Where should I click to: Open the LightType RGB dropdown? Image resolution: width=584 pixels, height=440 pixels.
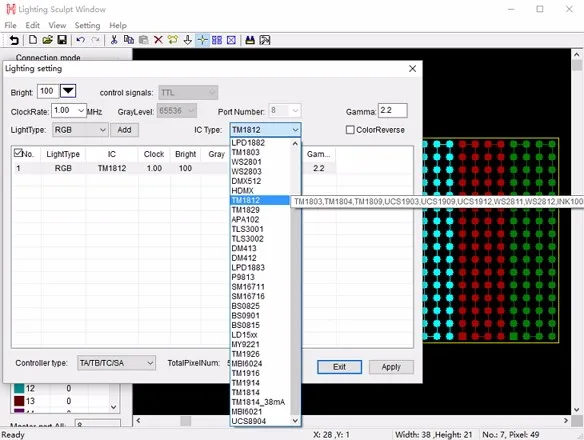(80, 130)
